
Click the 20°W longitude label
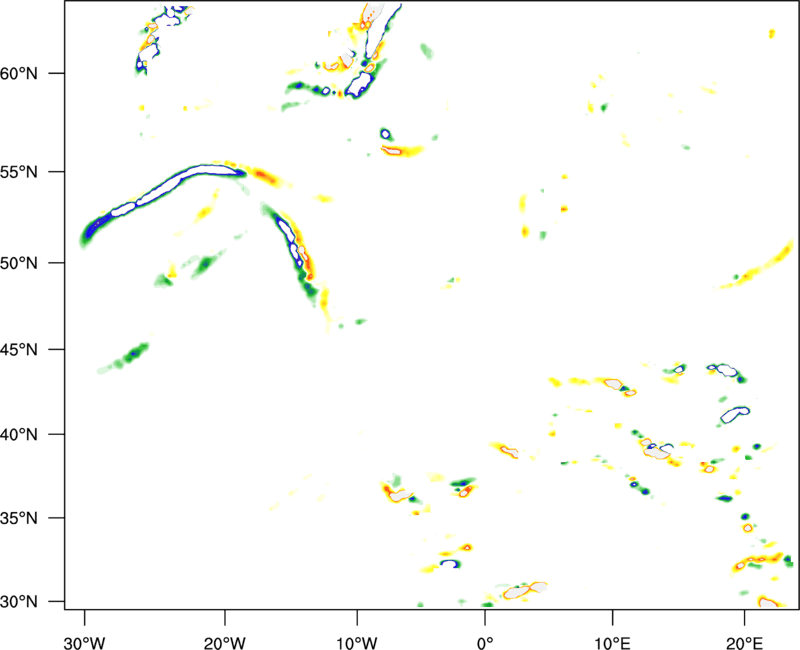225,643
